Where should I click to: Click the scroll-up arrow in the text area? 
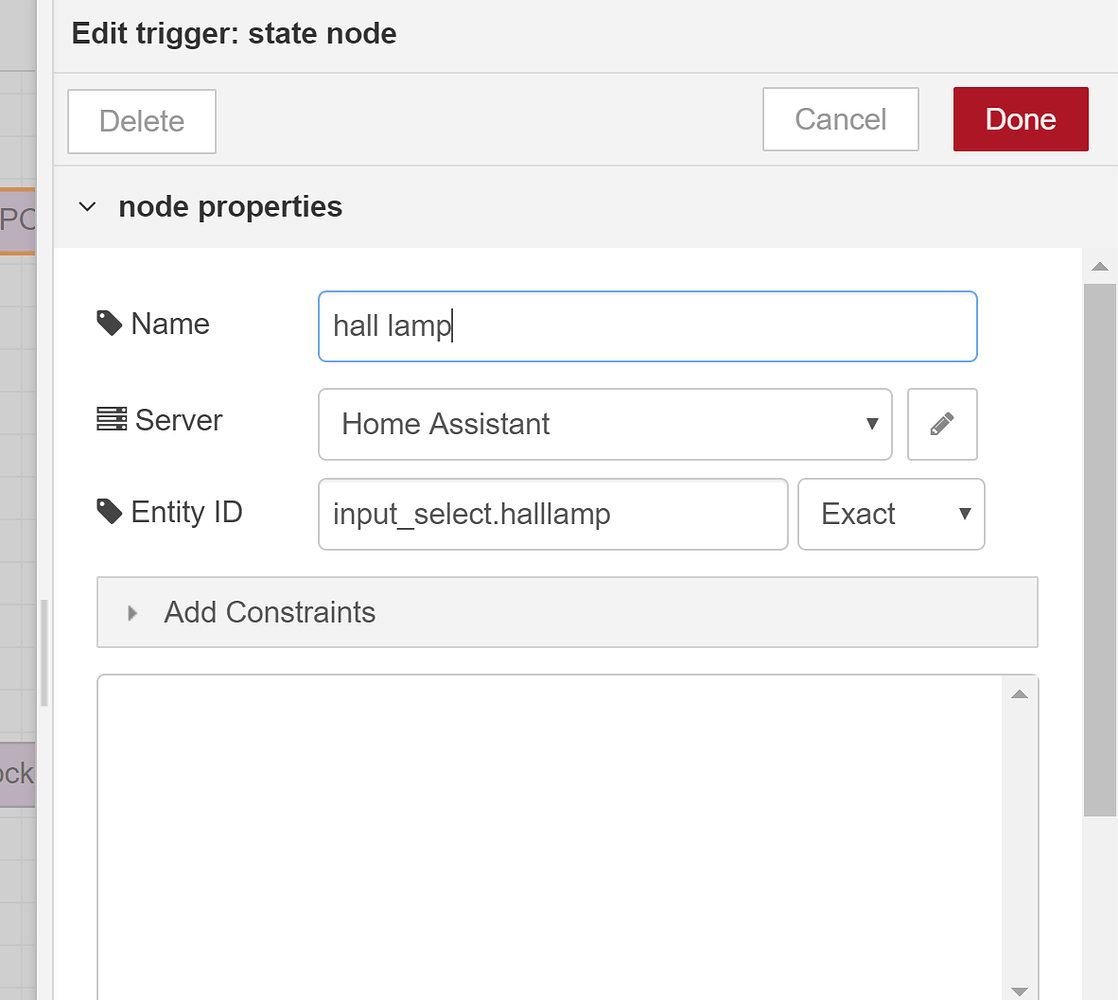point(1019,692)
